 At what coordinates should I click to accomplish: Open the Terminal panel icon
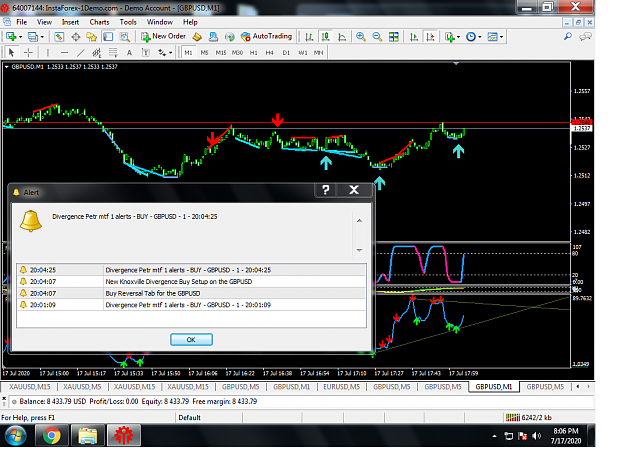click(x=108, y=37)
